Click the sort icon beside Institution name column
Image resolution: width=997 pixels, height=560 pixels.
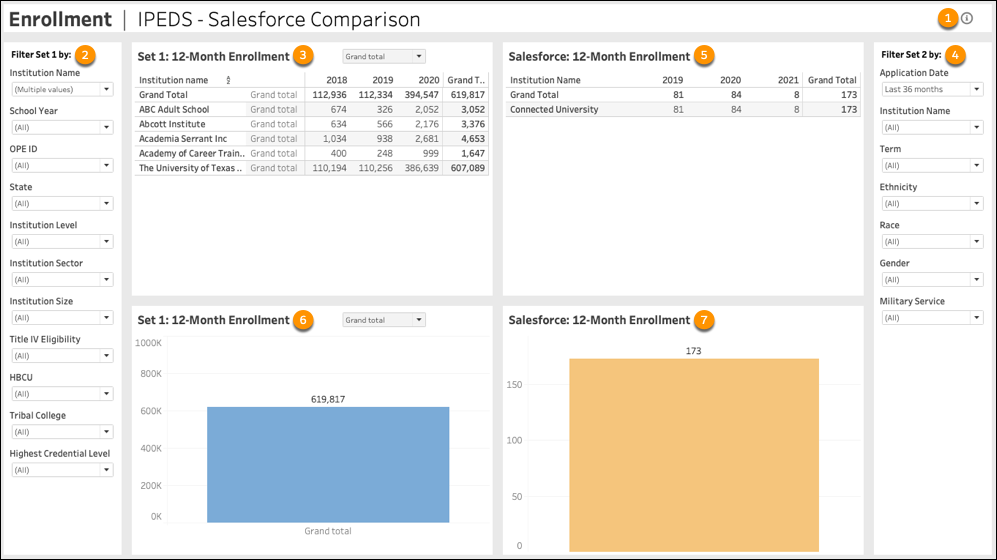pyautogui.click(x=228, y=80)
